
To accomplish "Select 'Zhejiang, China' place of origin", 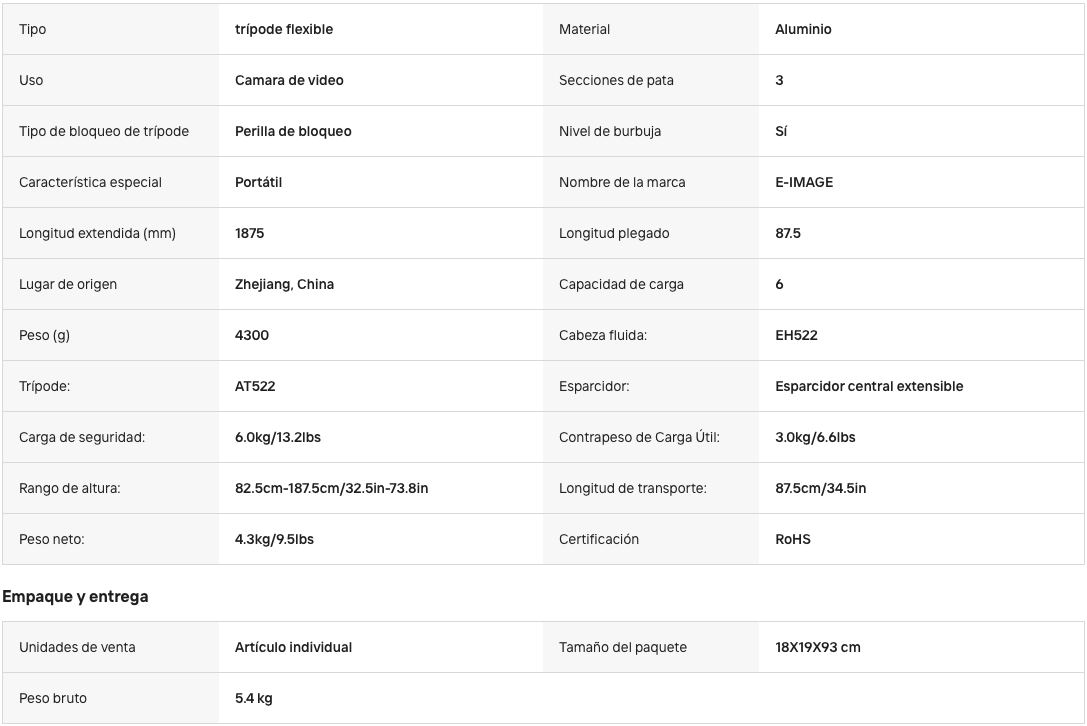I will point(284,284).
